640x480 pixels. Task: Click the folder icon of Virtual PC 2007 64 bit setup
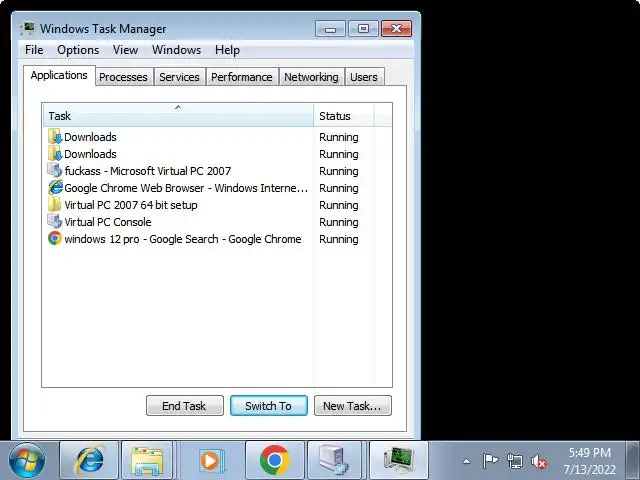click(54, 204)
